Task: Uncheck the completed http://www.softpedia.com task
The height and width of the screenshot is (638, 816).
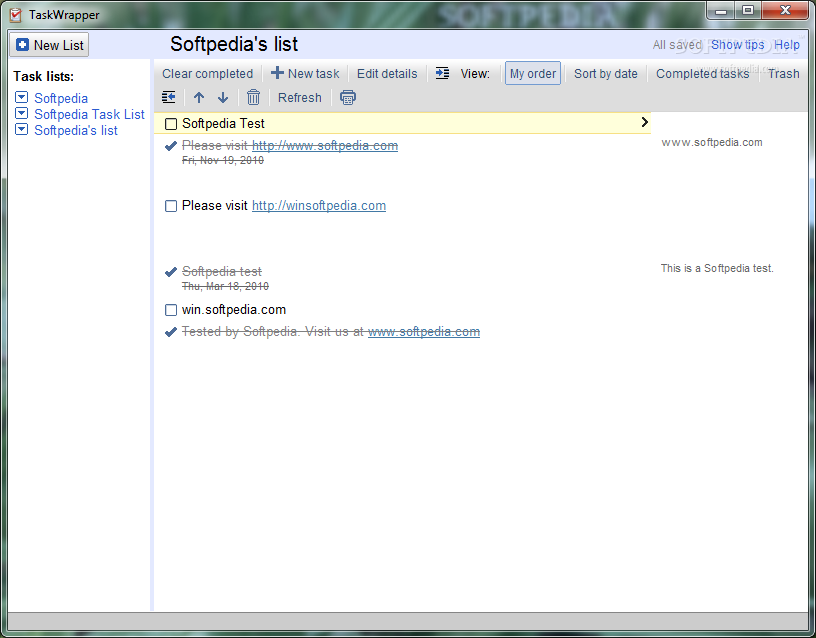Action: pos(171,146)
